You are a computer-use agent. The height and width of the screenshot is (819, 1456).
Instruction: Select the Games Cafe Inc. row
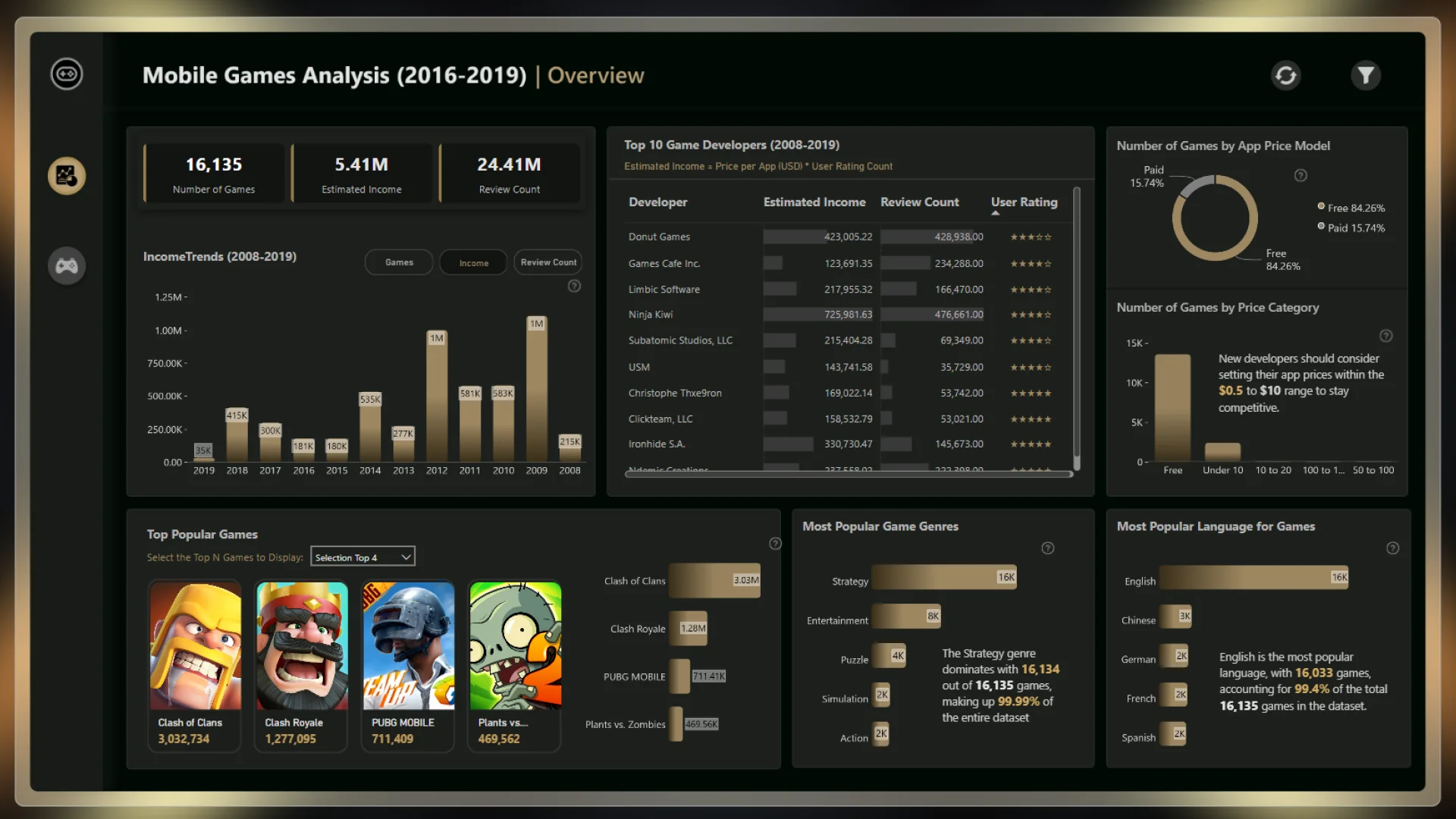[848, 264]
